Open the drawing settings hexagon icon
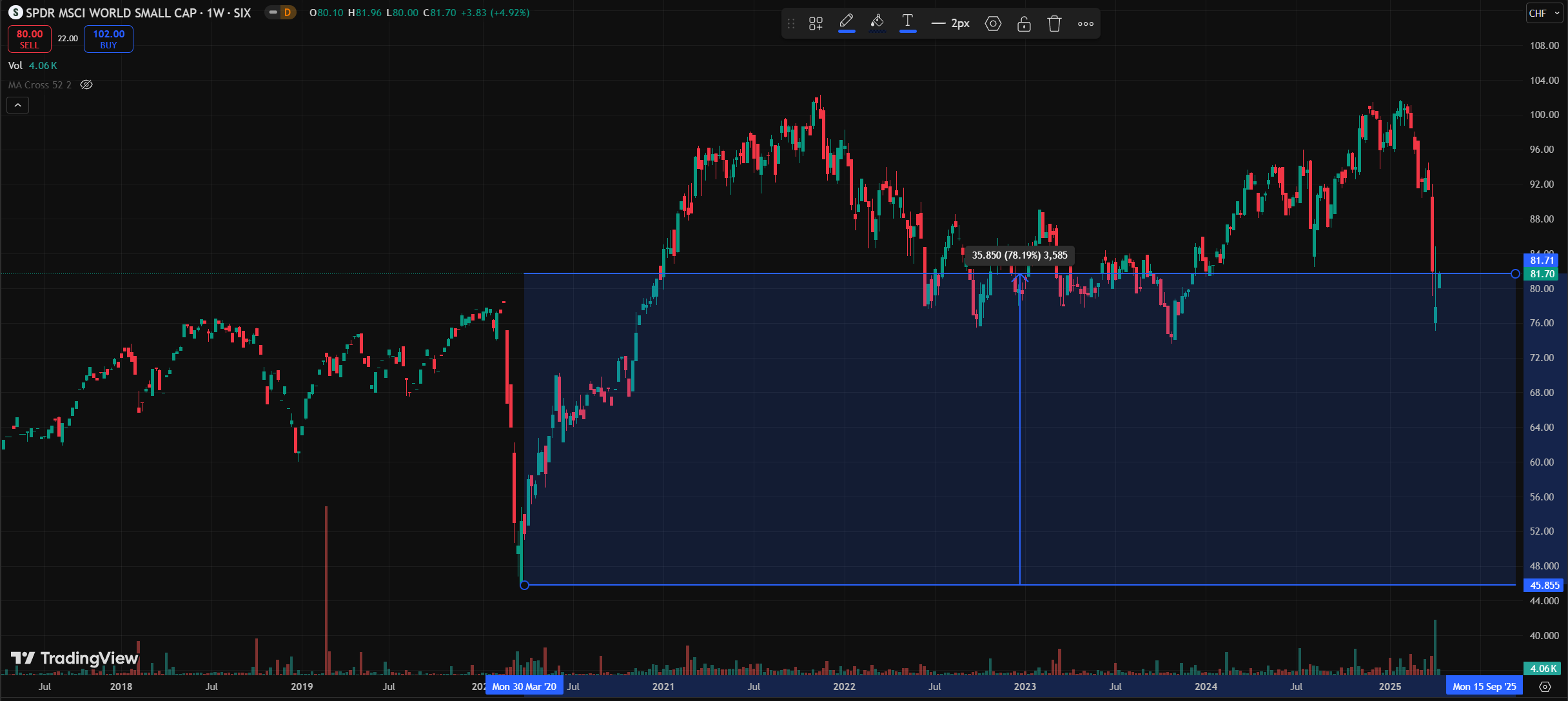 click(993, 24)
